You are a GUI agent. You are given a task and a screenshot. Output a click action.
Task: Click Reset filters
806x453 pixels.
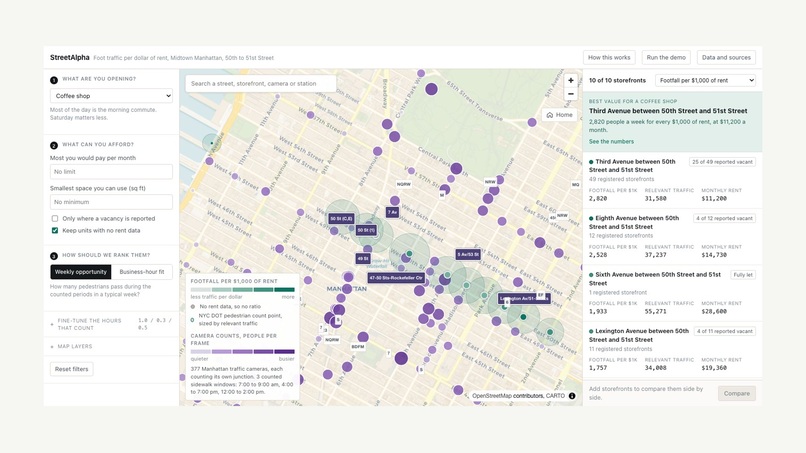click(x=71, y=369)
